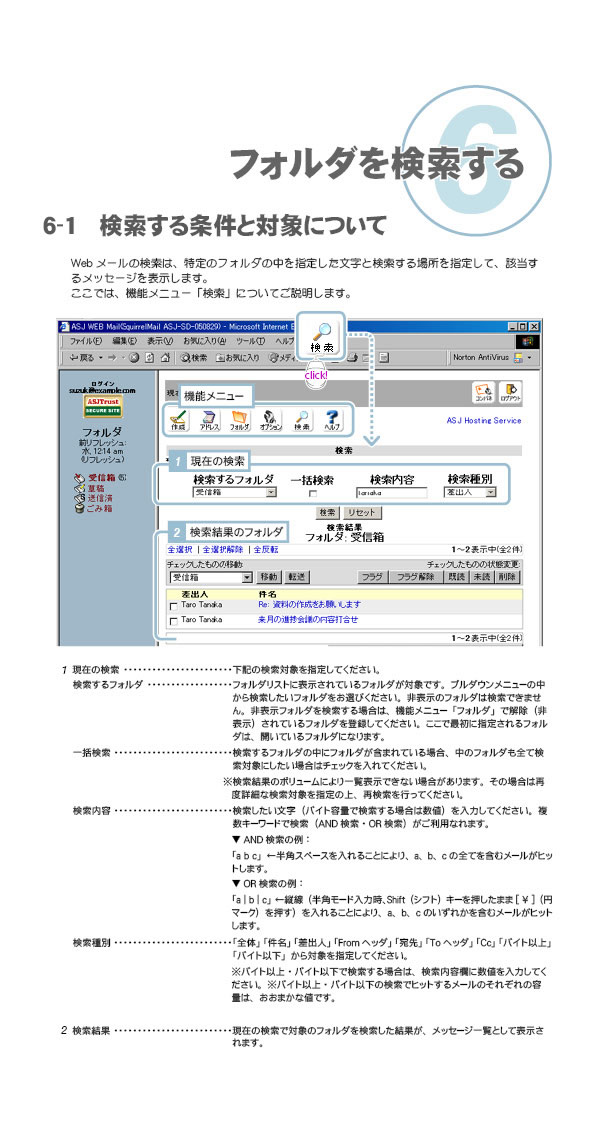The image size is (595, 1123).
Task: Click the ASJ Hosting Service link
Action: (483, 420)
